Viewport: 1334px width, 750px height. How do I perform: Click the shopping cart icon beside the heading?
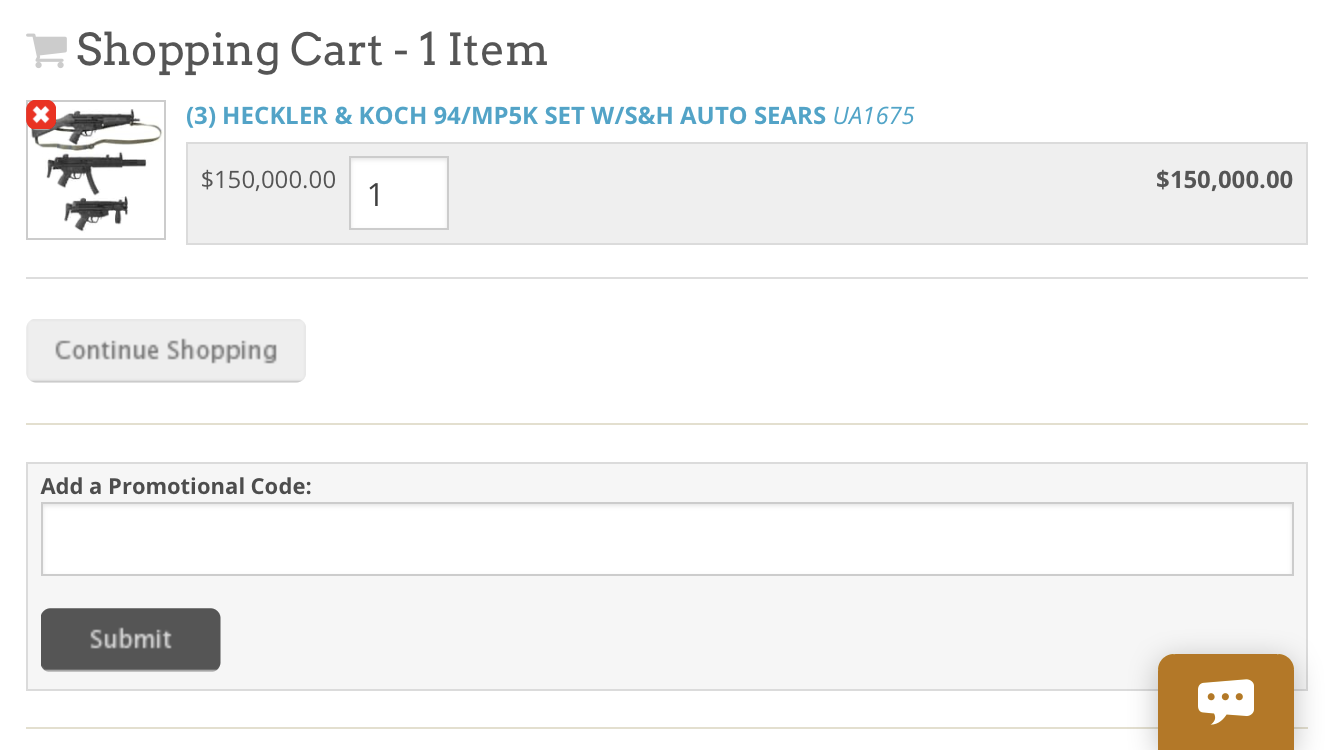pyautogui.click(x=46, y=50)
